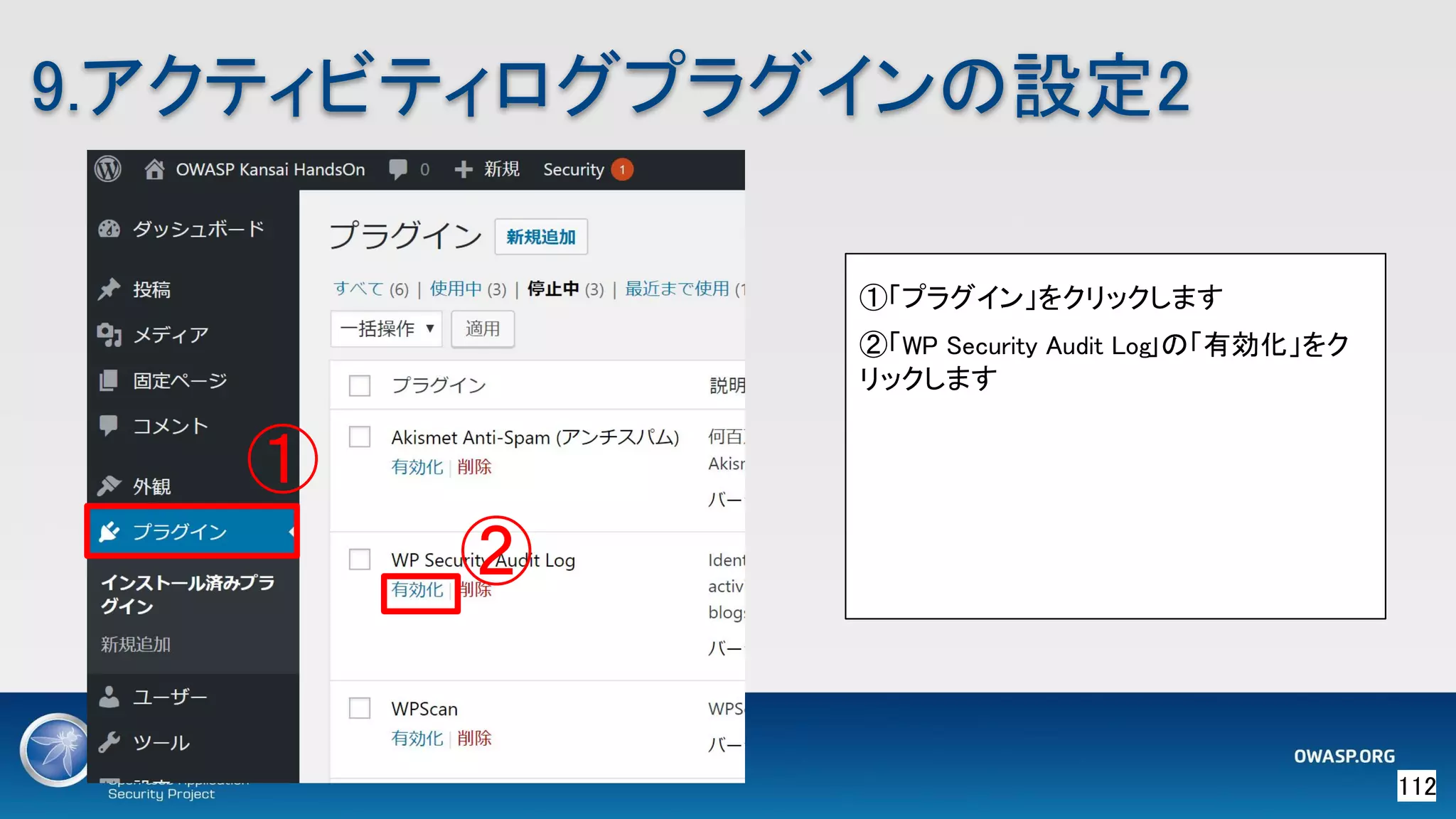Click the orange Security notification badge

click(622, 169)
